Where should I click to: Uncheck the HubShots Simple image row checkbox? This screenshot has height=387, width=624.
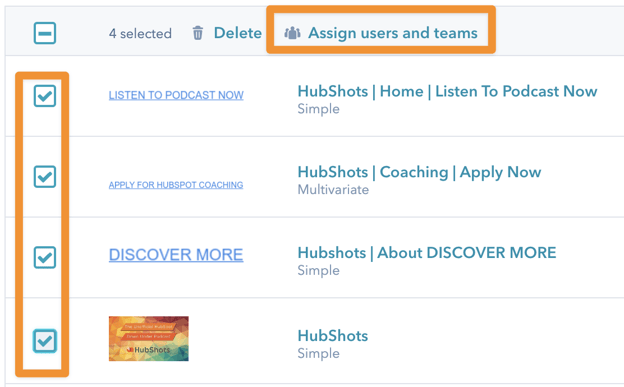pos(45,341)
